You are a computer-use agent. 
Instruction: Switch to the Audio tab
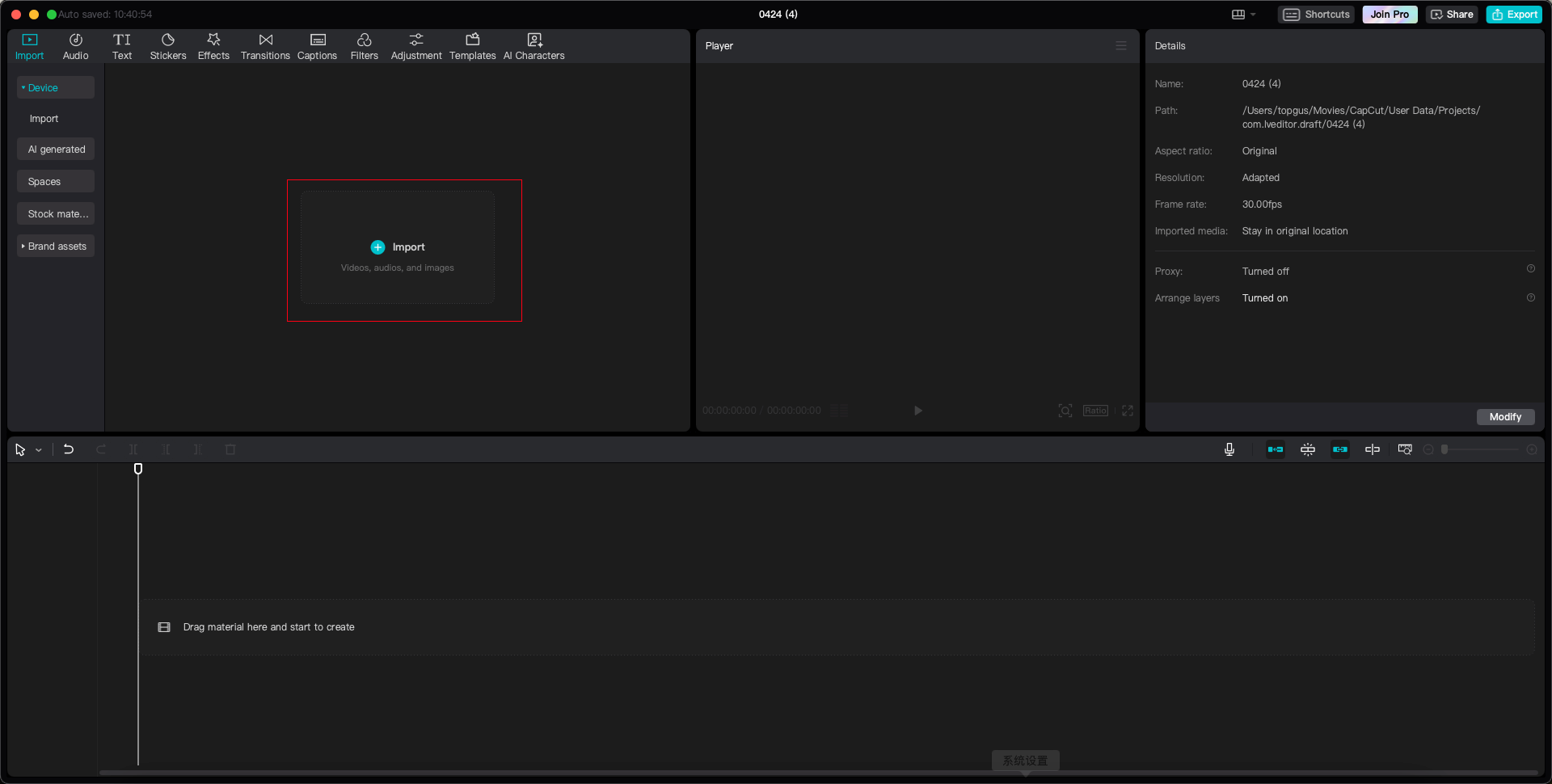click(x=76, y=47)
